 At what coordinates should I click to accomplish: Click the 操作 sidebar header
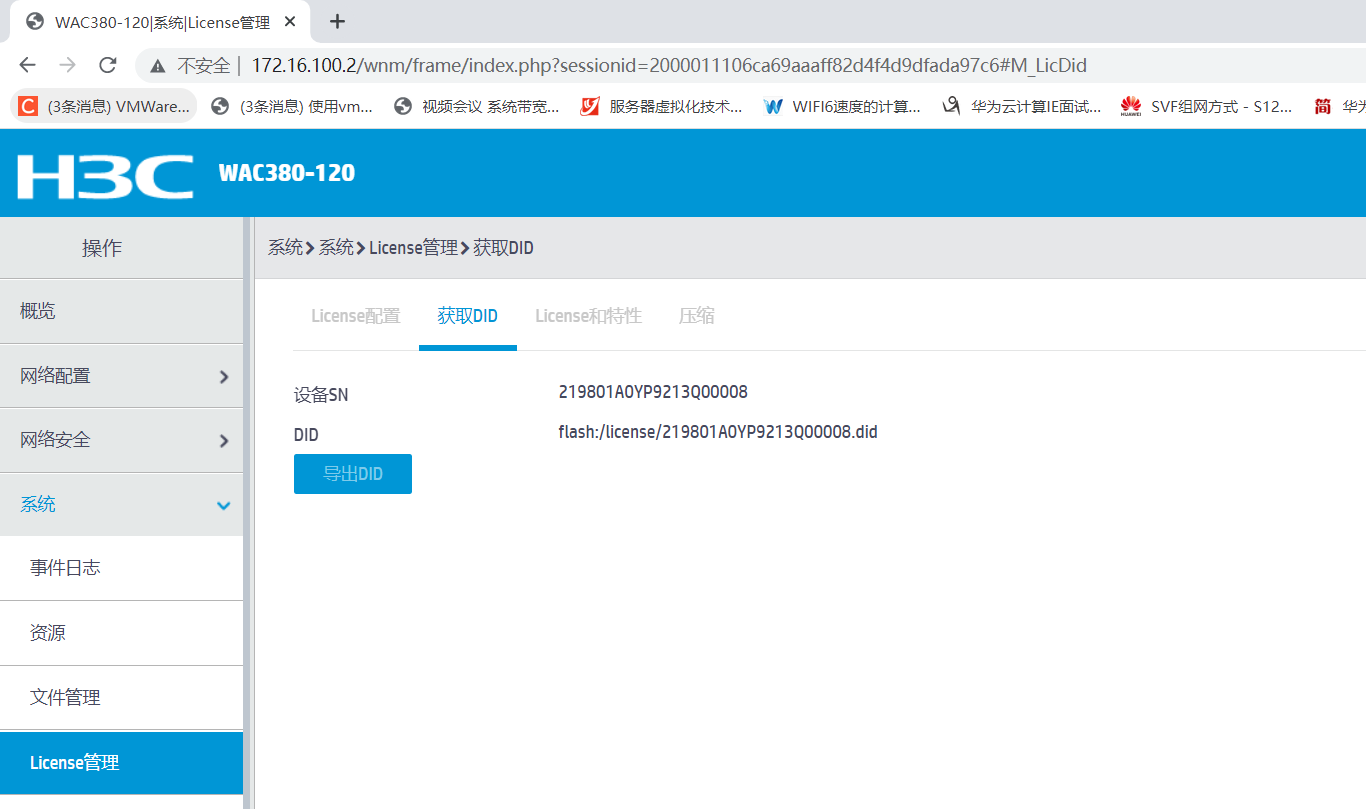click(x=102, y=248)
